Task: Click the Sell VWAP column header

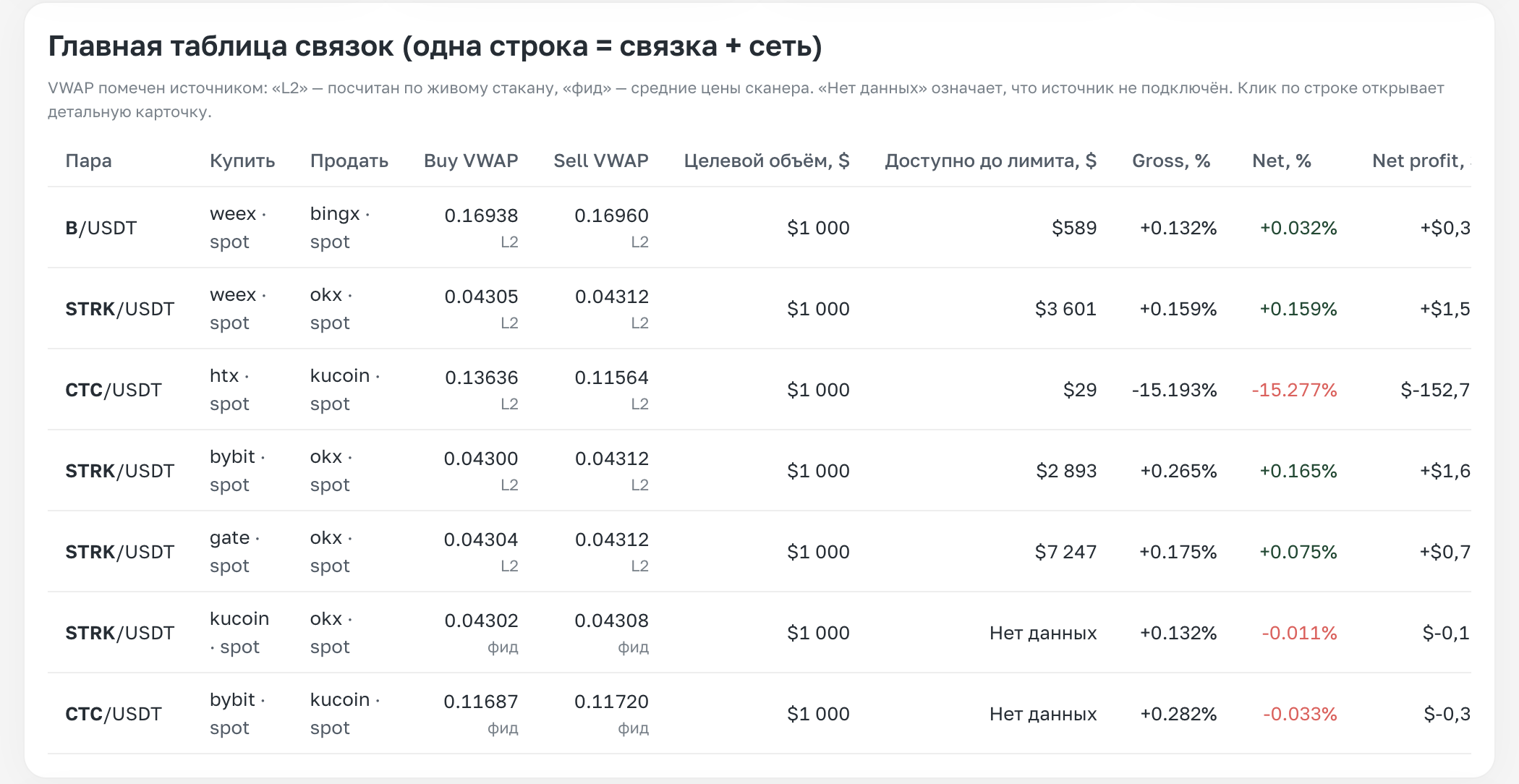Action: coord(601,161)
